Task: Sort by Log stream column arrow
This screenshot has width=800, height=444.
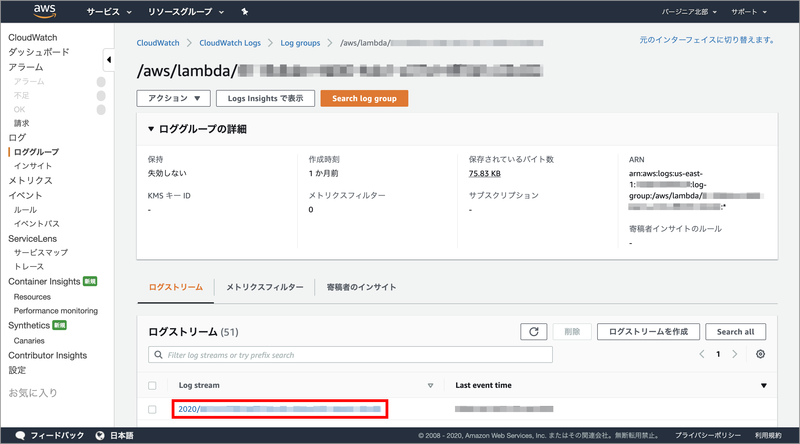Action: pos(430,385)
